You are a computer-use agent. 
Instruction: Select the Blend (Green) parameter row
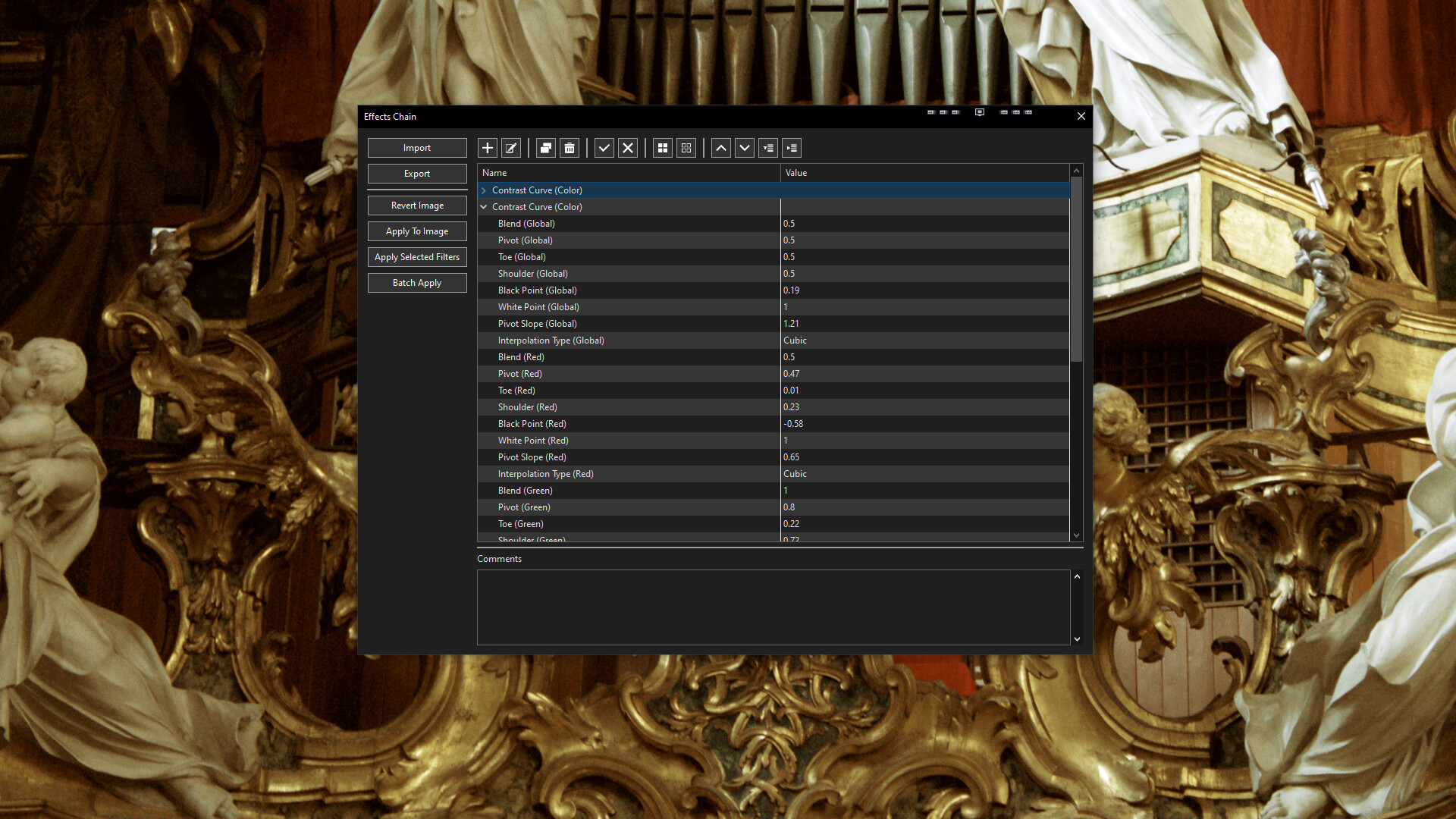tap(773, 491)
